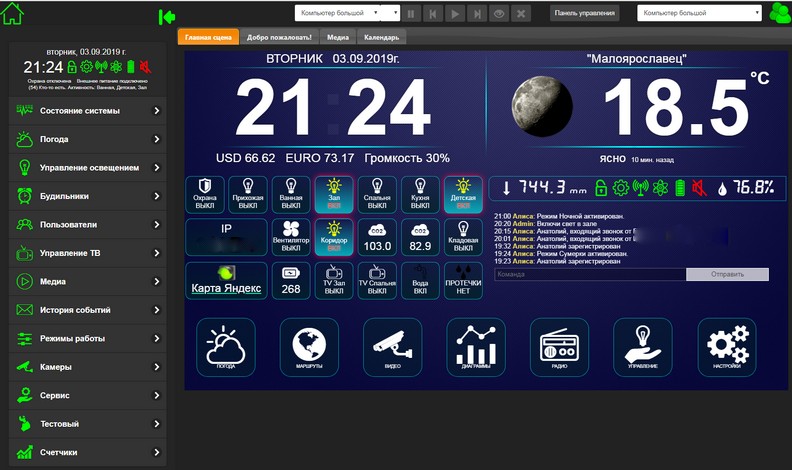The width and height of the screenshot is (792, 470).
Task: Click the CO2 sensor tile showing 103.0
Action: tap(377, 237)
